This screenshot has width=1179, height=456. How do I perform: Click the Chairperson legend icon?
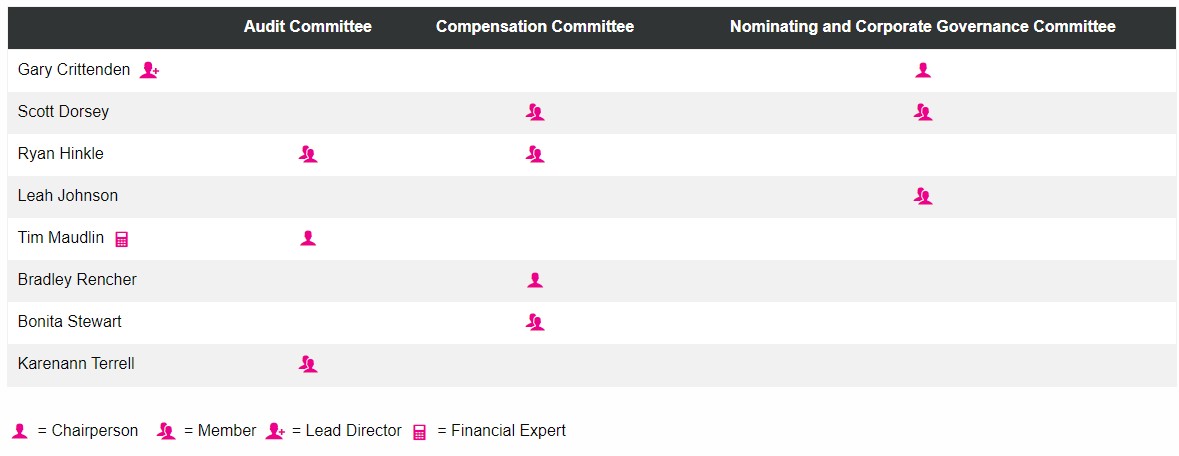tap(20, 431)
